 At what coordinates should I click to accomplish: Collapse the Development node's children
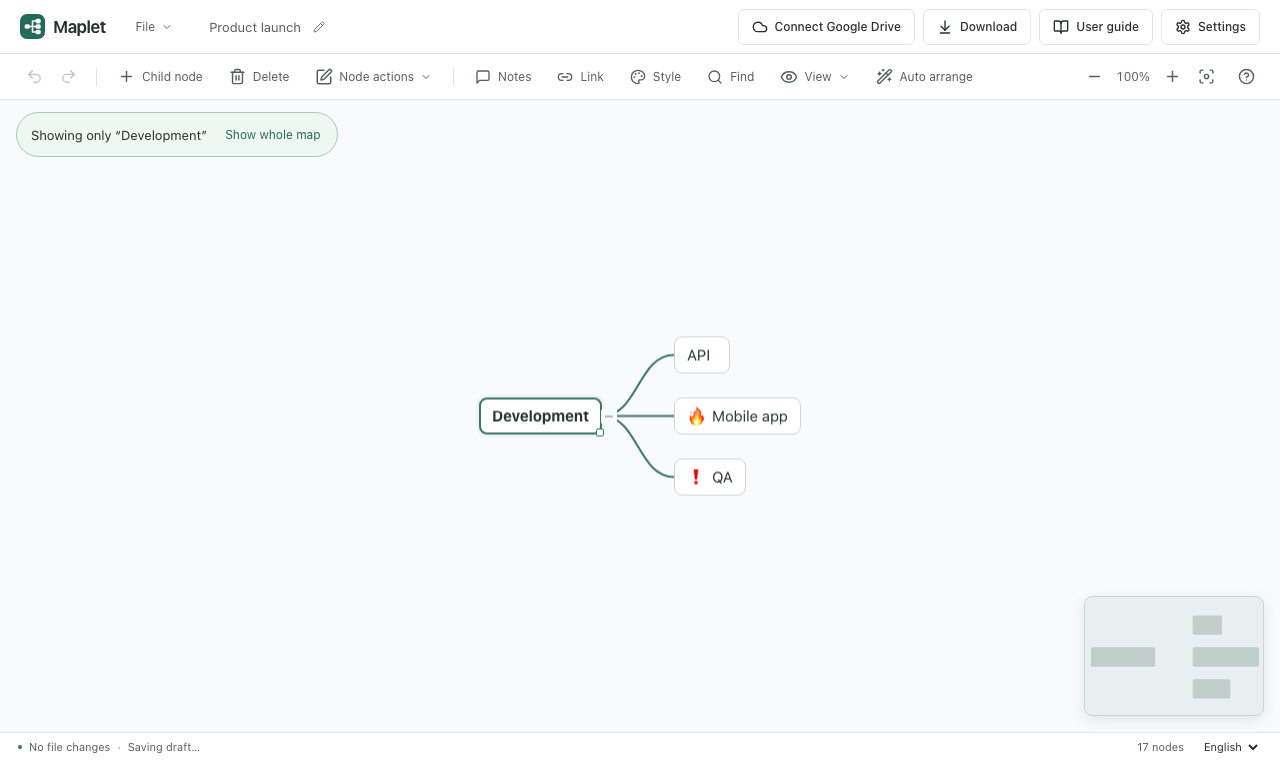(x=609, y=416)
